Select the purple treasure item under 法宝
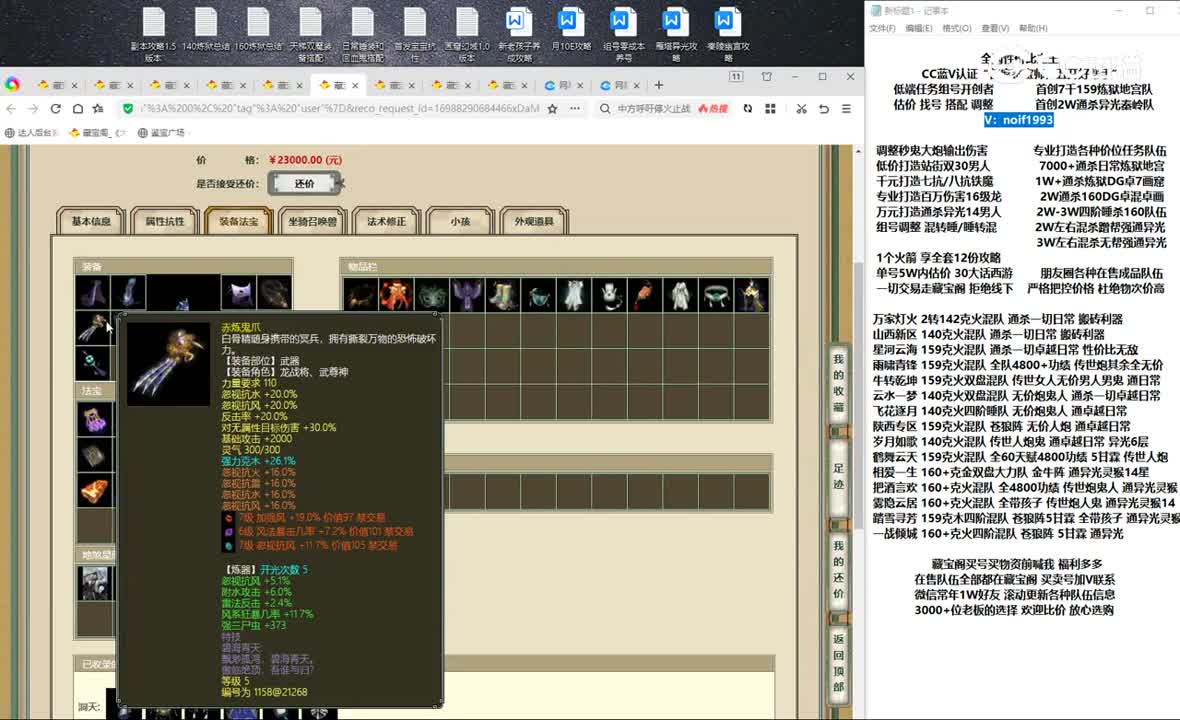 [94, 419]
